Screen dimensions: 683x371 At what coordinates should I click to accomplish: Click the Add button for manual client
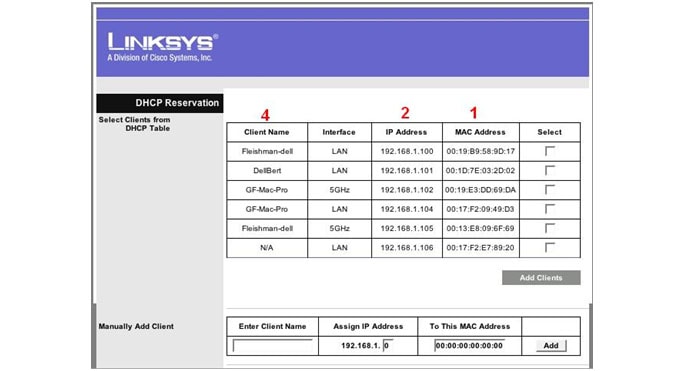tap(551, 346)
